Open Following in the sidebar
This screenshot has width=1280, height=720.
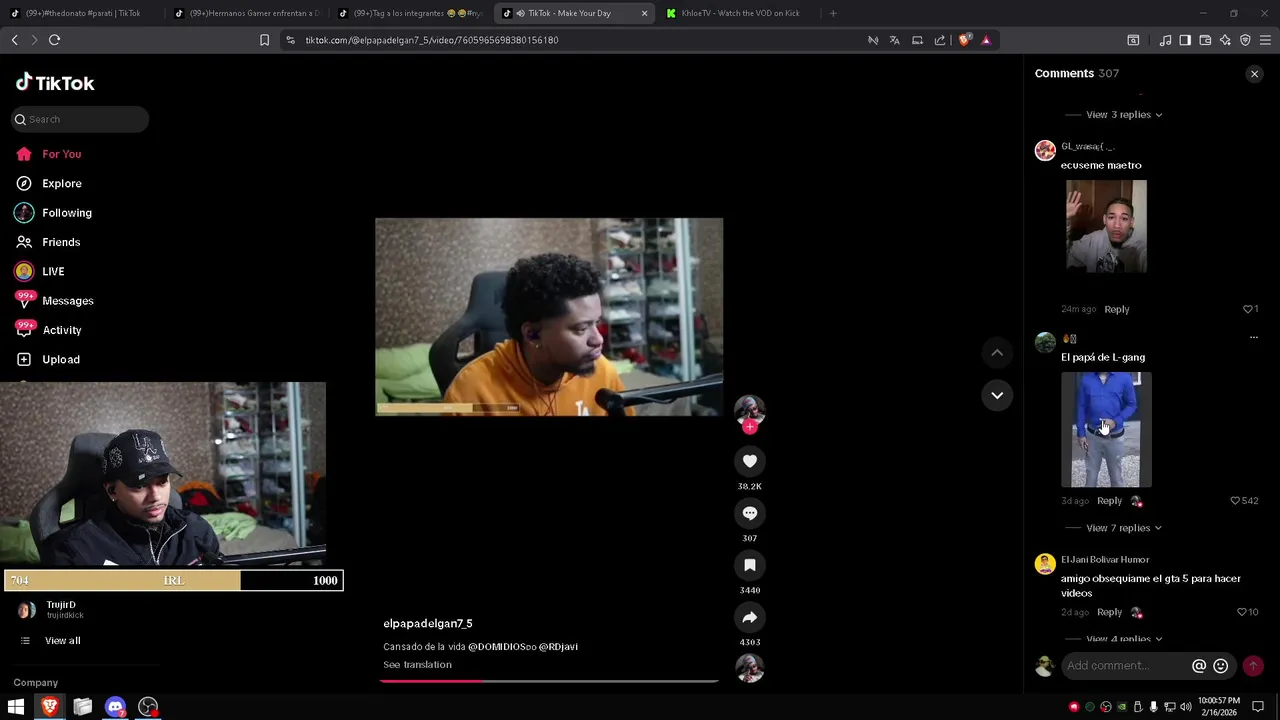tap(67, 213)
